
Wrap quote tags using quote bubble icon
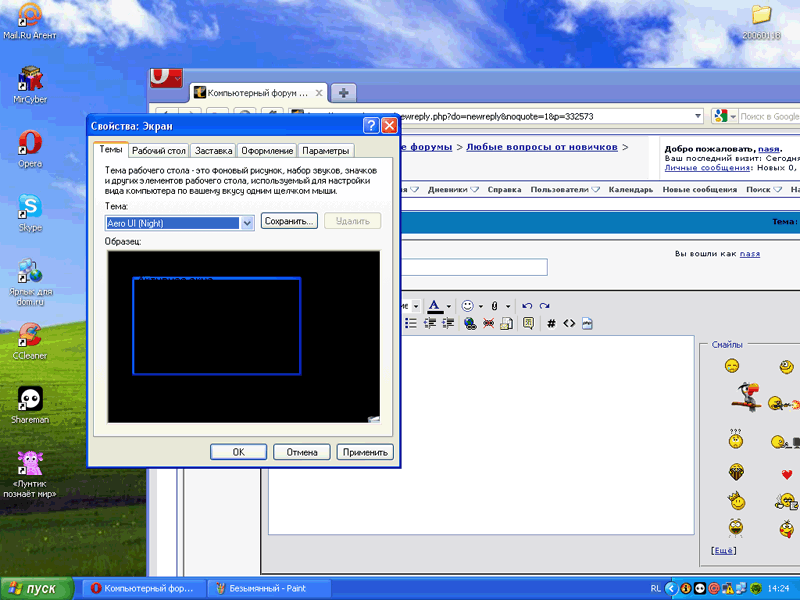click(528, 323)
